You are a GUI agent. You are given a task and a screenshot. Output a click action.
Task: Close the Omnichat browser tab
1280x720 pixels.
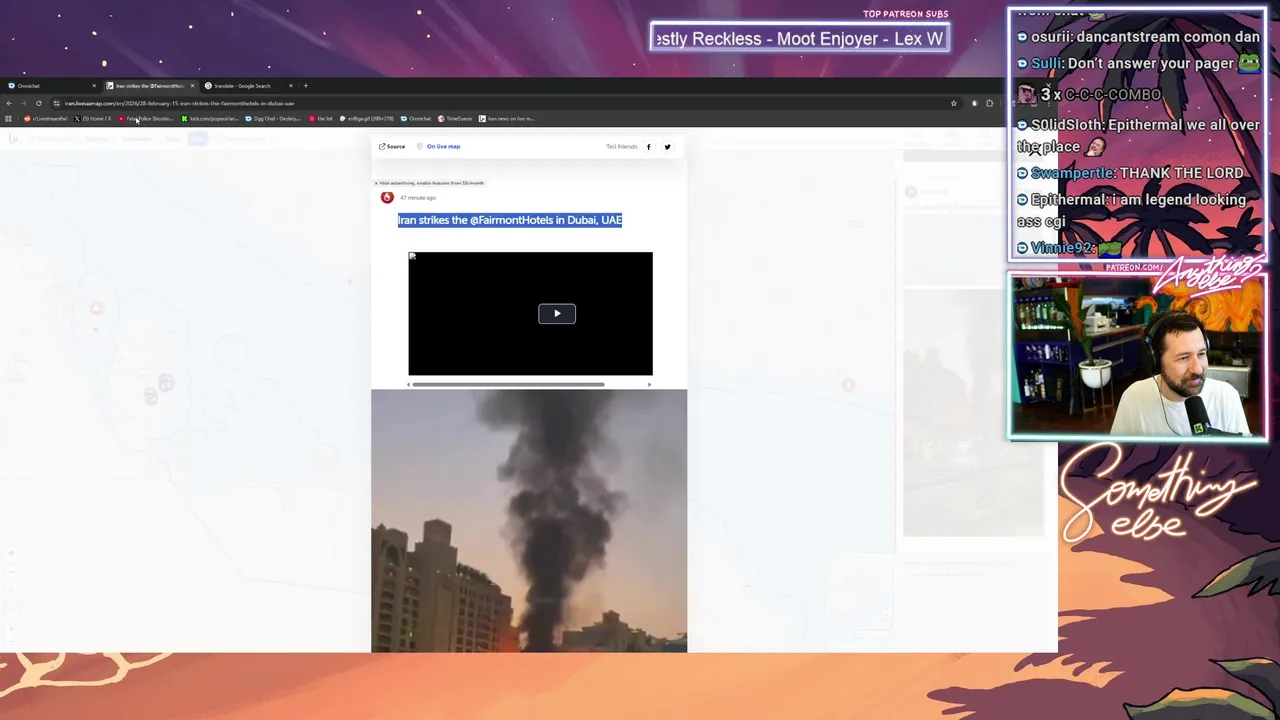pyautogui.click(x=94, y=86)
